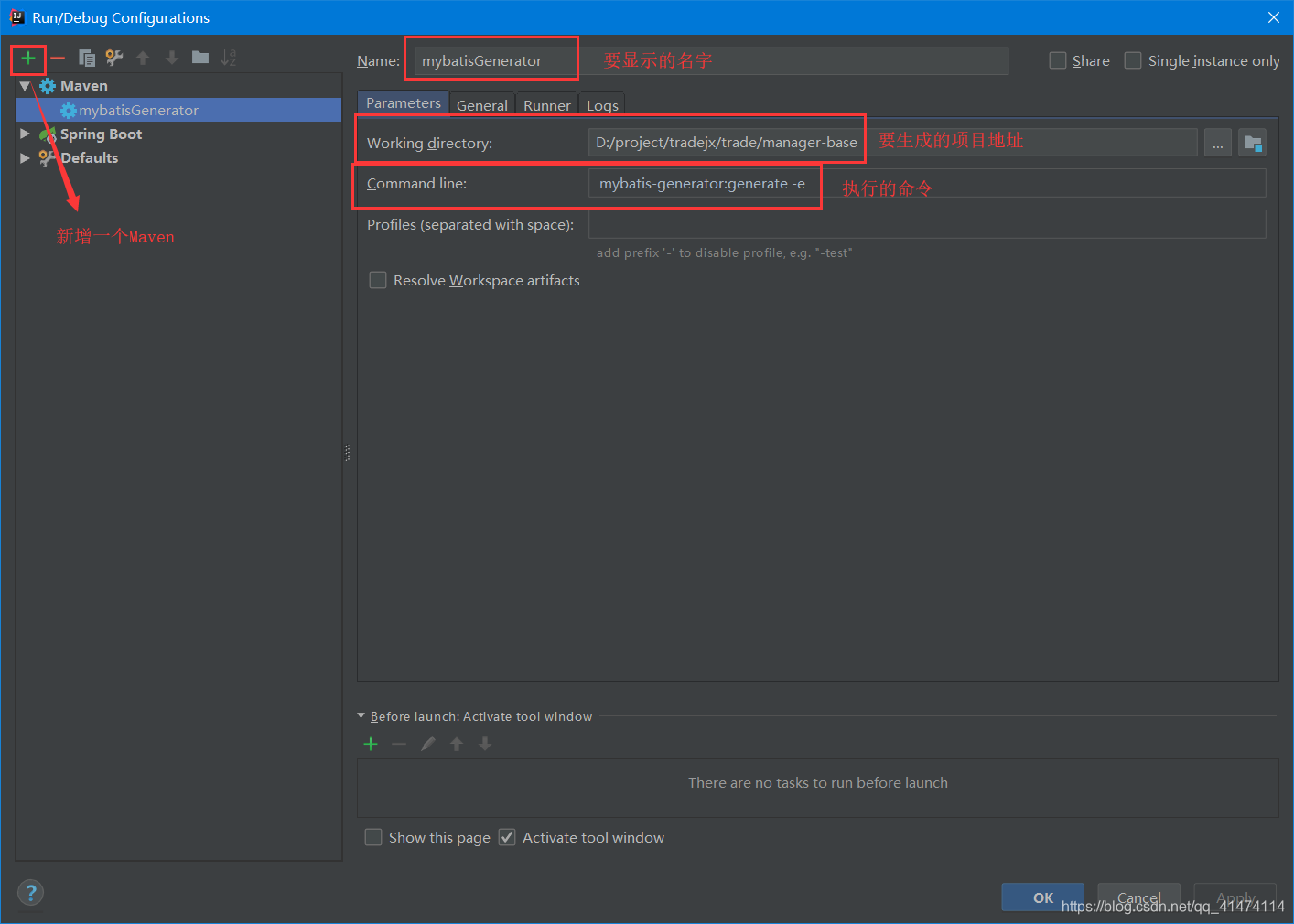Open Edit Templates via wrench icon
This screenshot has height=924, width=1294.
pyautogui.click(x=113, y=57)
